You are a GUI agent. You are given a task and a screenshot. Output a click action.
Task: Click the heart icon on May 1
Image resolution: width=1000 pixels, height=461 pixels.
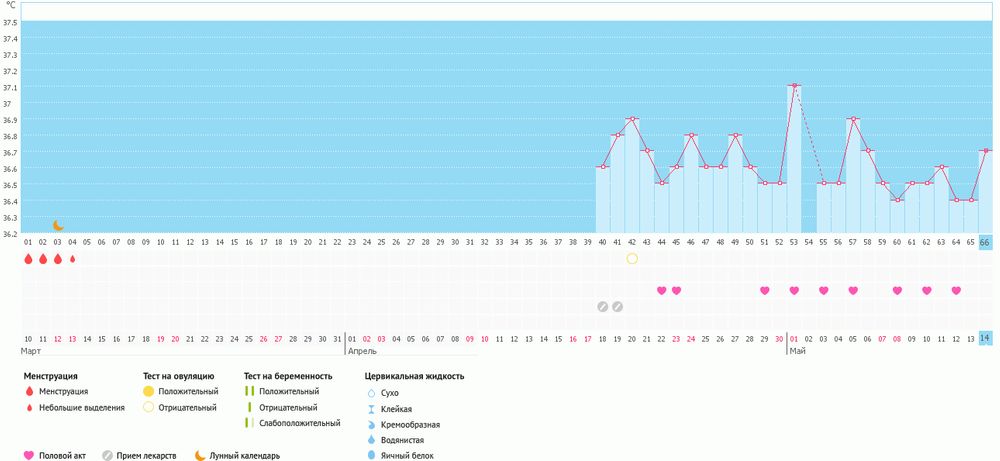coord(794,291)
